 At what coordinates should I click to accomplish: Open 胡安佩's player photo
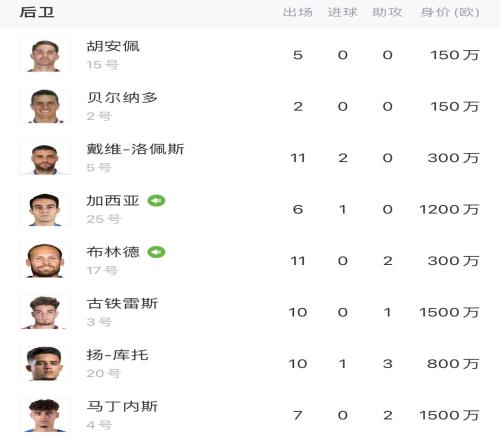(45, 55)
